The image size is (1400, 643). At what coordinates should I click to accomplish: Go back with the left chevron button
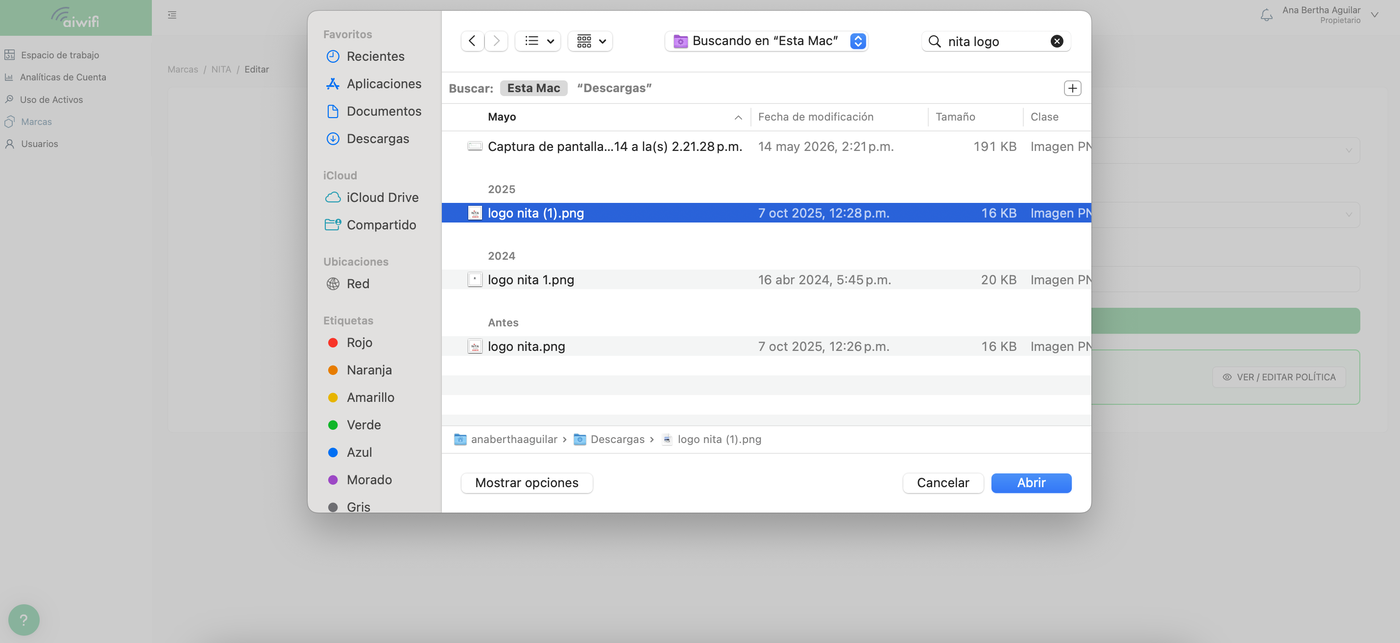click(473, 41)
